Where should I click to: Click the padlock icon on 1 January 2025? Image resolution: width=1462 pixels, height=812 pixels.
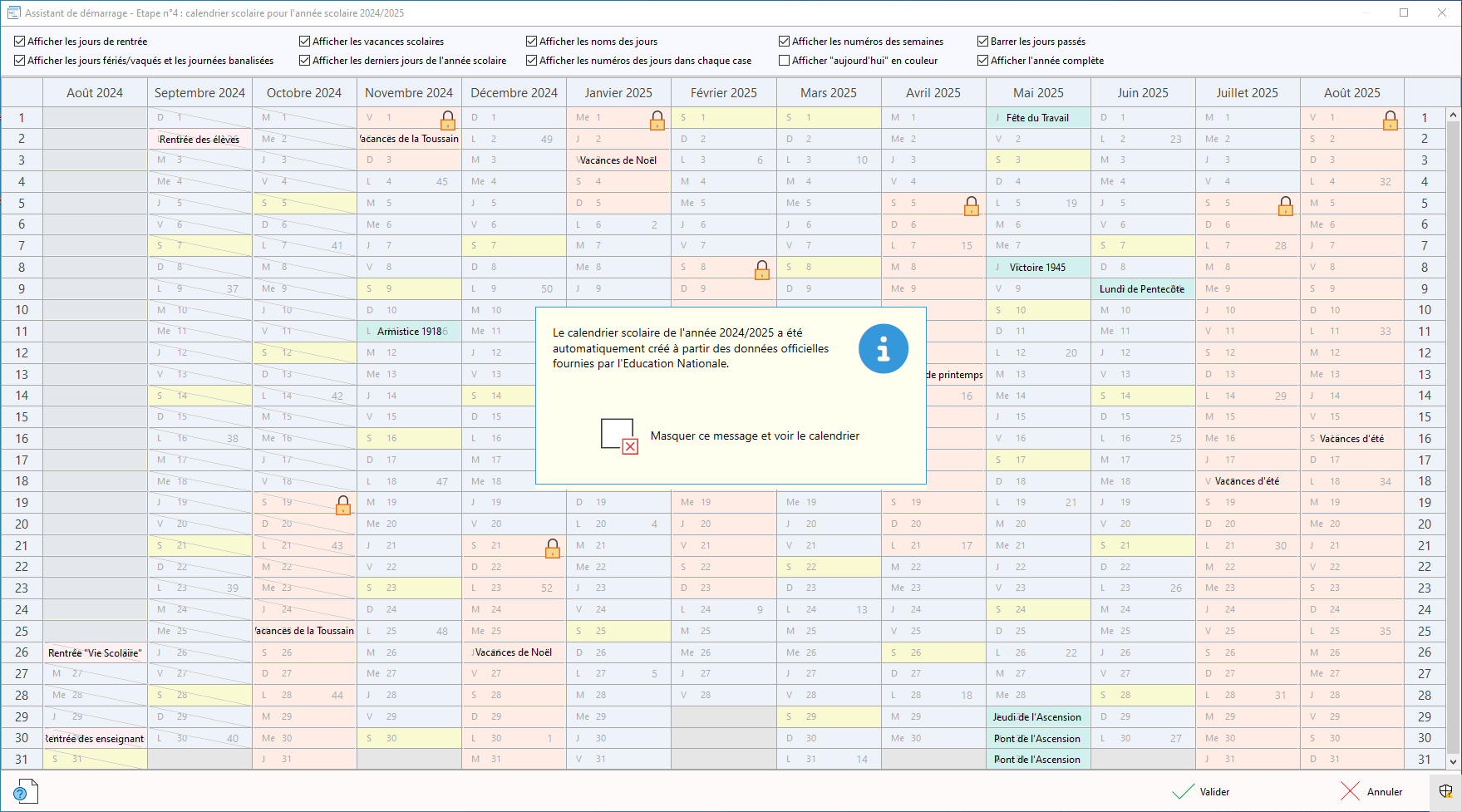point(657,121)
